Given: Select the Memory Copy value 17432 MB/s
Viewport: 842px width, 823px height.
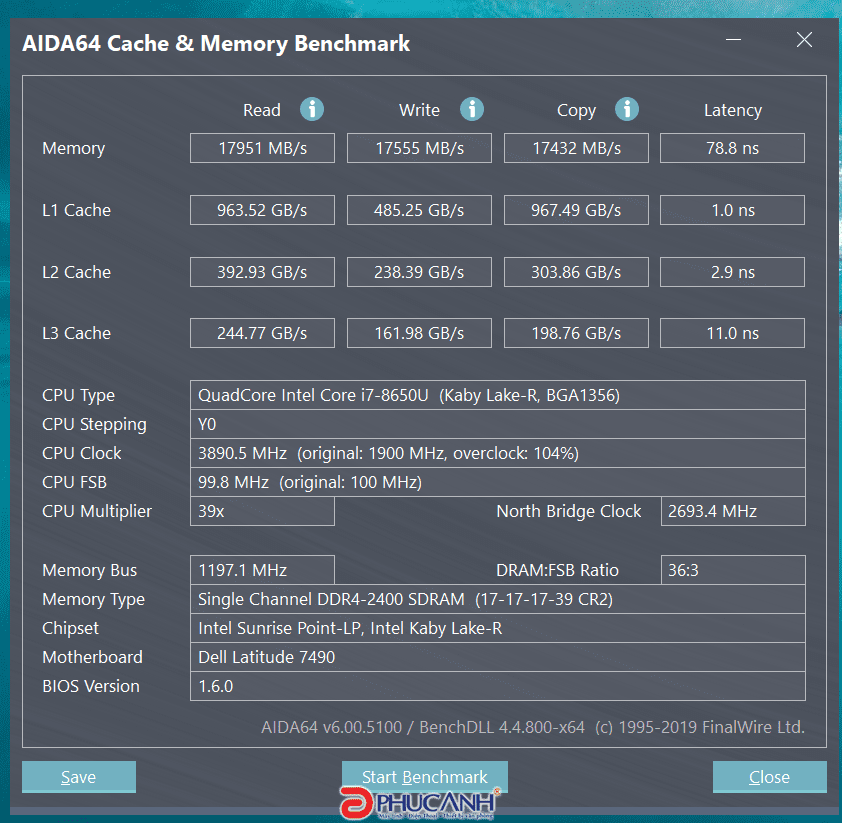Looking at the screenshot, I should (576, 148).
